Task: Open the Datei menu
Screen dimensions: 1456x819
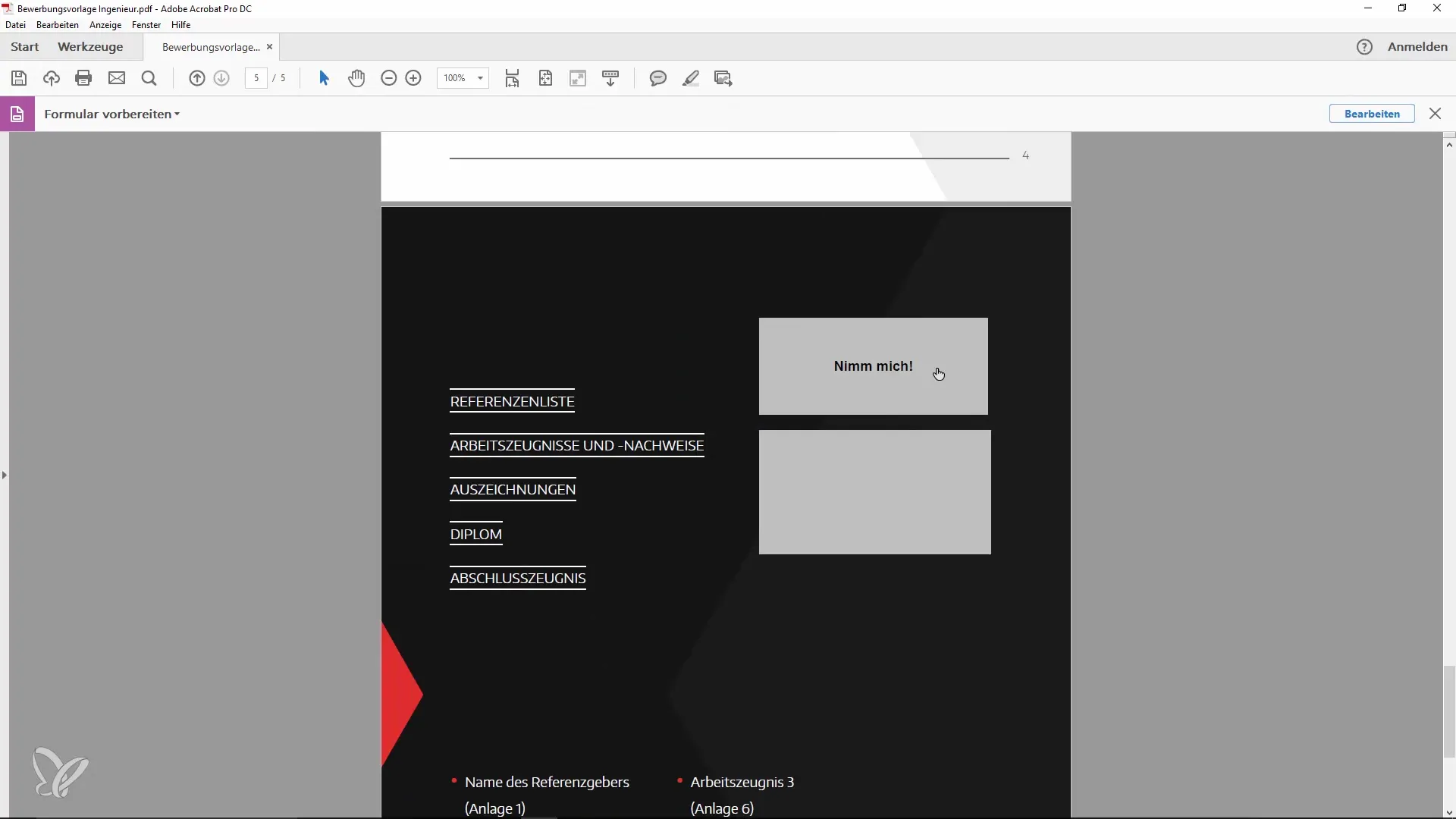Action: point(15,25)
